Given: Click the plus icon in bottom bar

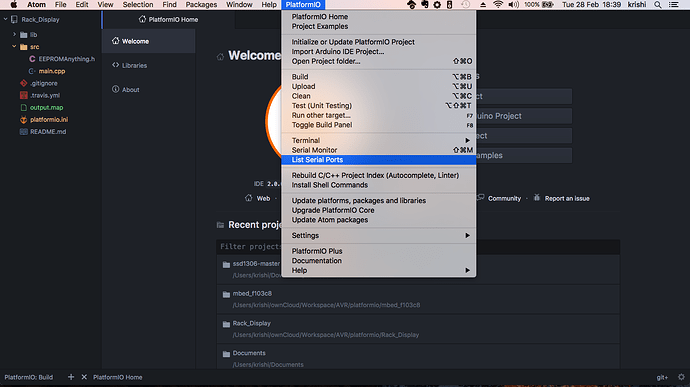Looking at the screenshot, I should tap(71, 377).
